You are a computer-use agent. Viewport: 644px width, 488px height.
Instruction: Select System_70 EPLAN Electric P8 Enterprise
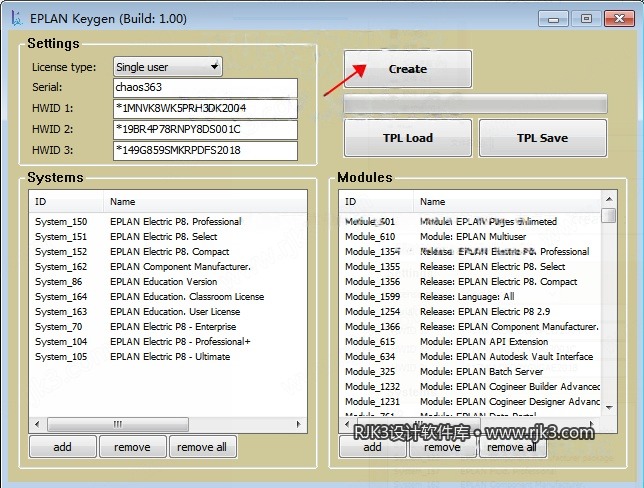pyautogui.click(x=168, y=327)
